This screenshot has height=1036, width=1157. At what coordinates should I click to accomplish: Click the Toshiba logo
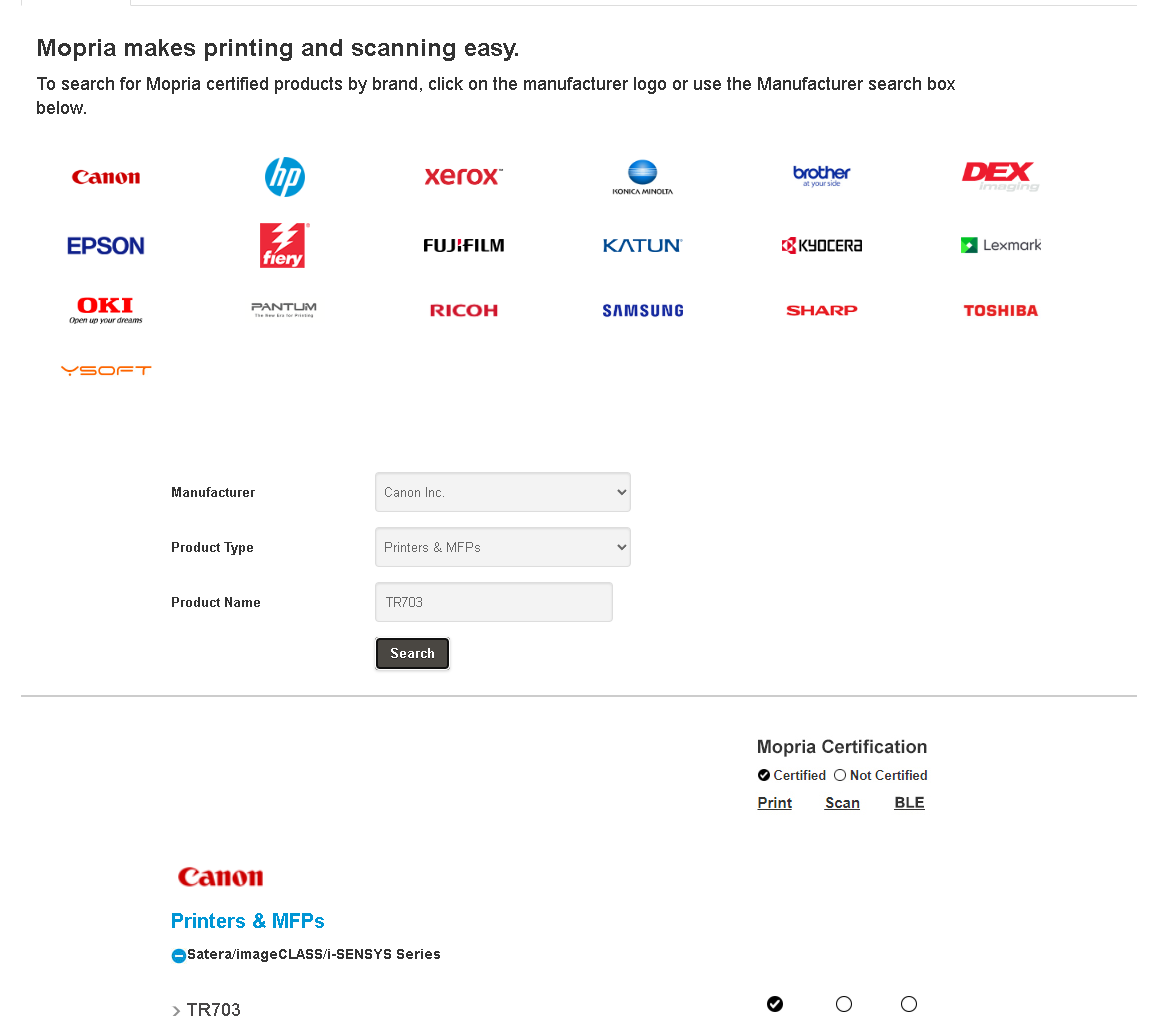click(x=1001, y=311)
